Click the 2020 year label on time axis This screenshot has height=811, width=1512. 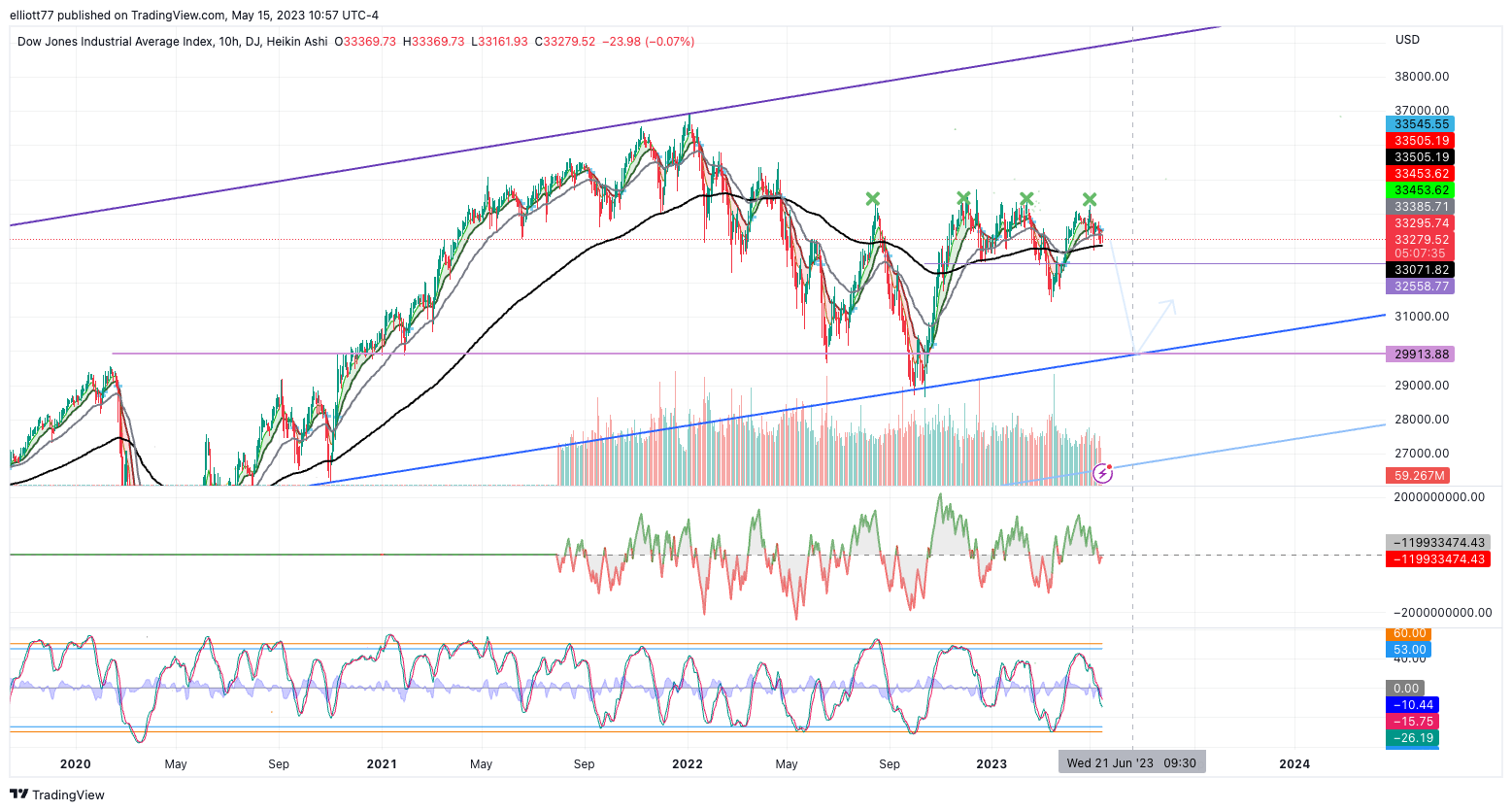tap(75, 764)
